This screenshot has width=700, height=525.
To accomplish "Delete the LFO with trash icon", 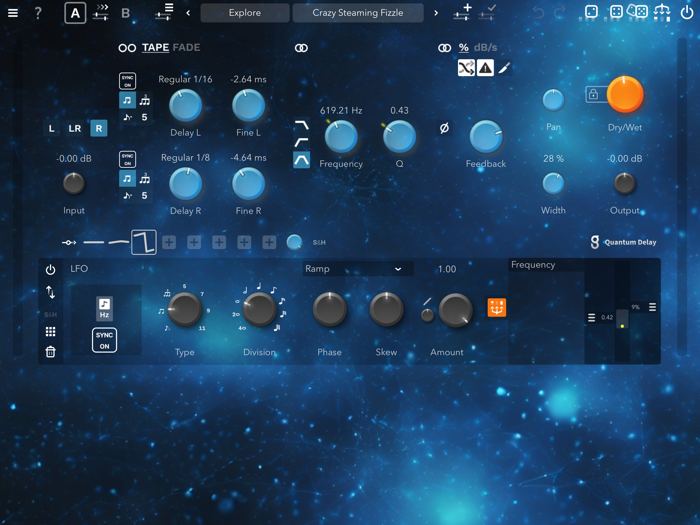I will [50, 352].
